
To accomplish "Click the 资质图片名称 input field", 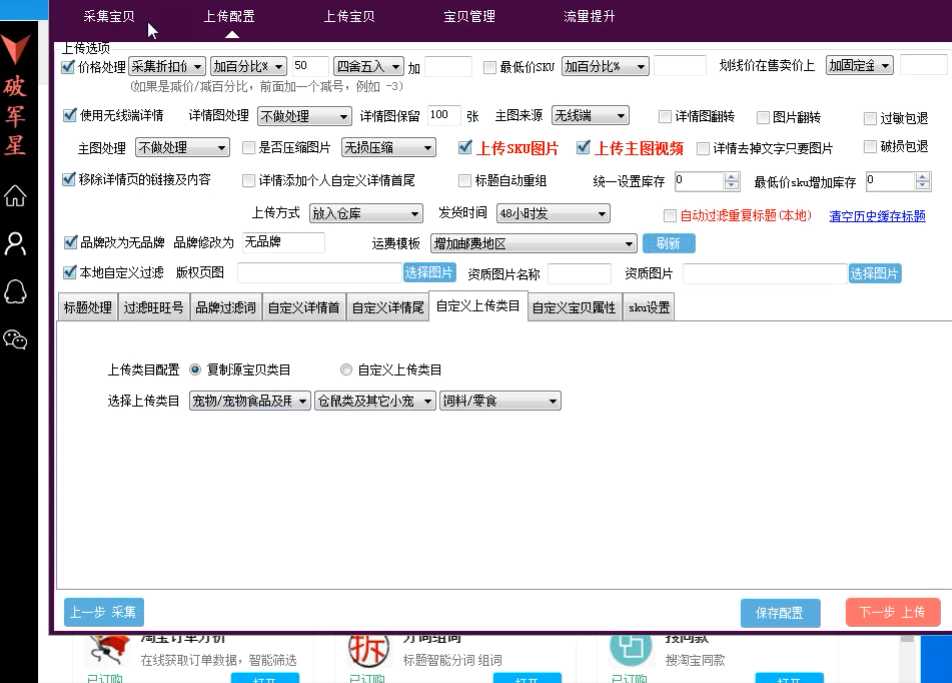I will click(579, 274).
